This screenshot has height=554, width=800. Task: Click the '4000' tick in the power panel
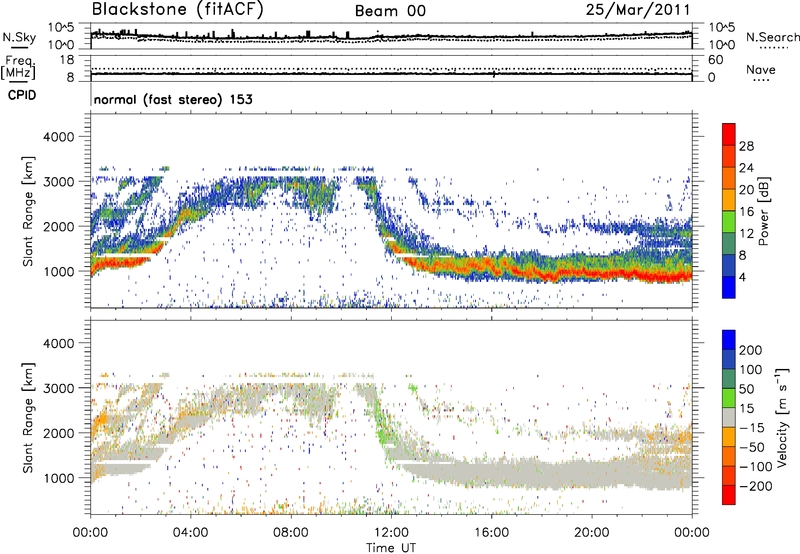(58, 137)
